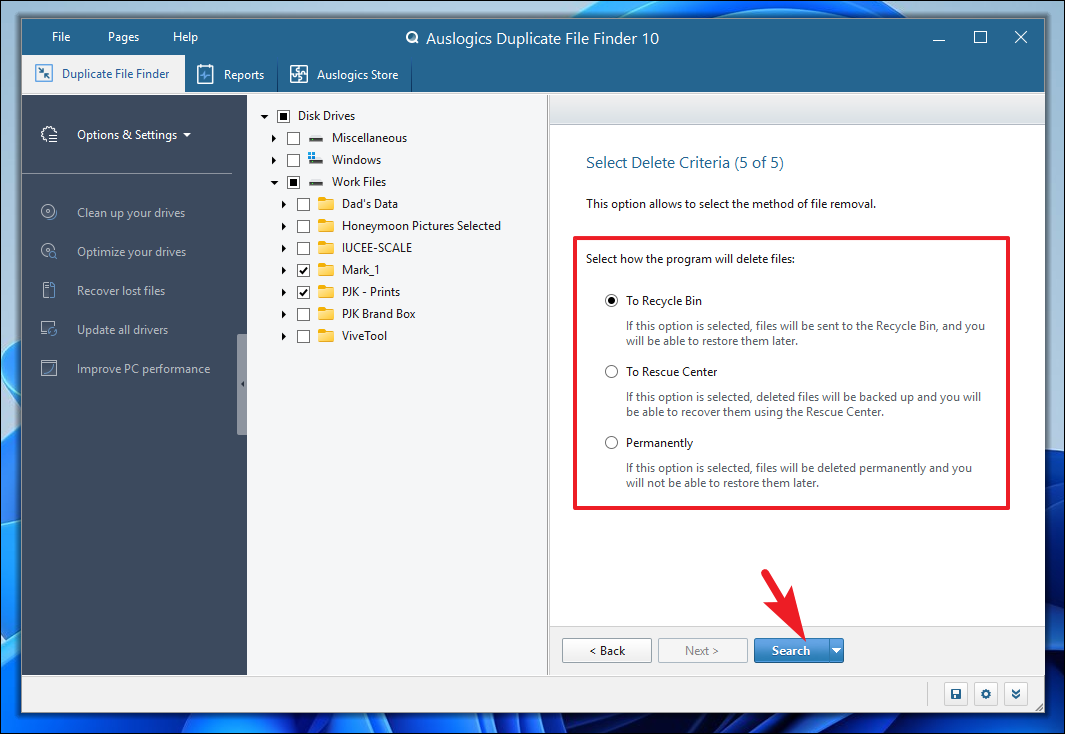Click the PJK Brand Box folder icon

point(326,314)
